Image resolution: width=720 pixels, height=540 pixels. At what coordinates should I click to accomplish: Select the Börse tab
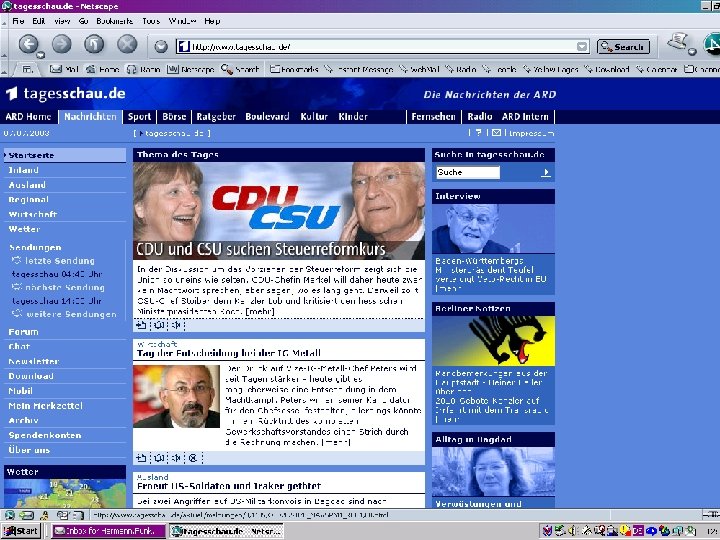click(174, 117)
